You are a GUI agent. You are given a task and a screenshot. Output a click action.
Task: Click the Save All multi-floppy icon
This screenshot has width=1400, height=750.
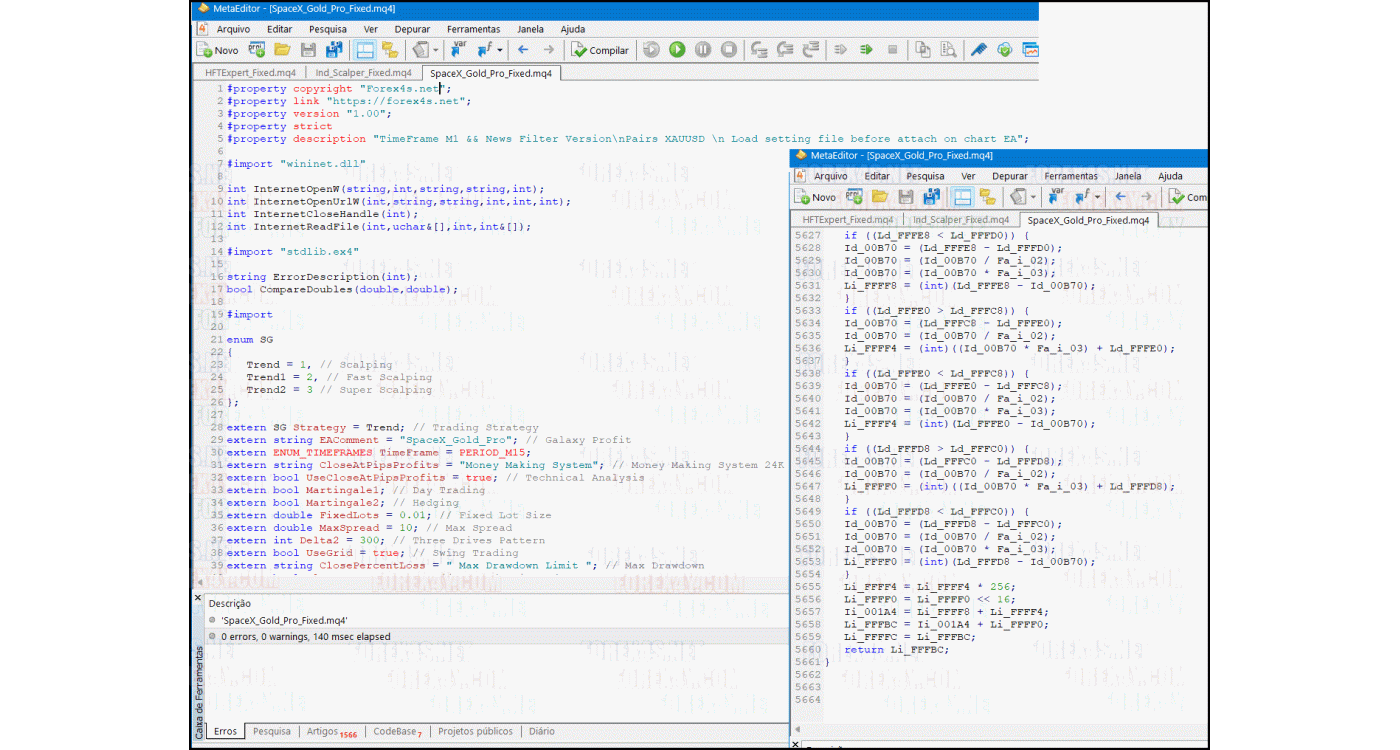click(x=334, y=50)
